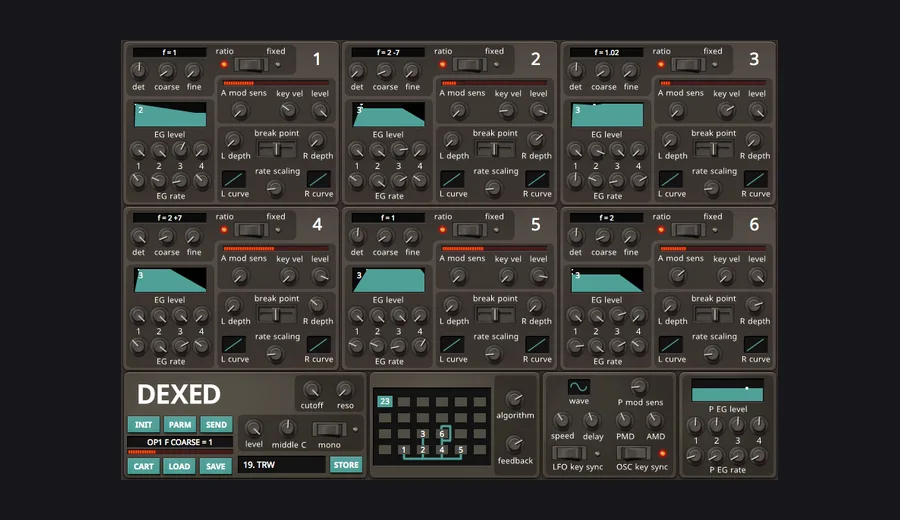Image resolution: width=900 pixels, height=520 pixels.
Task: Click the algorithm knob
Action: point(514,398)
